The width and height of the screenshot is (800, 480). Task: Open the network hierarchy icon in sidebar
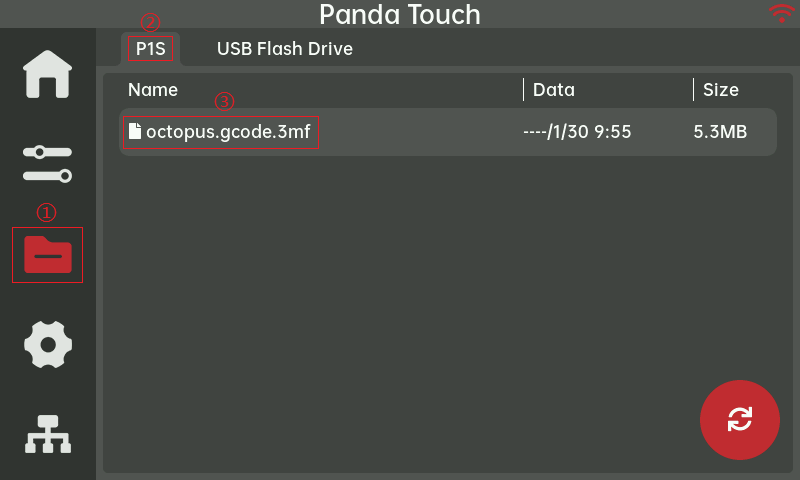pos(48,433)
